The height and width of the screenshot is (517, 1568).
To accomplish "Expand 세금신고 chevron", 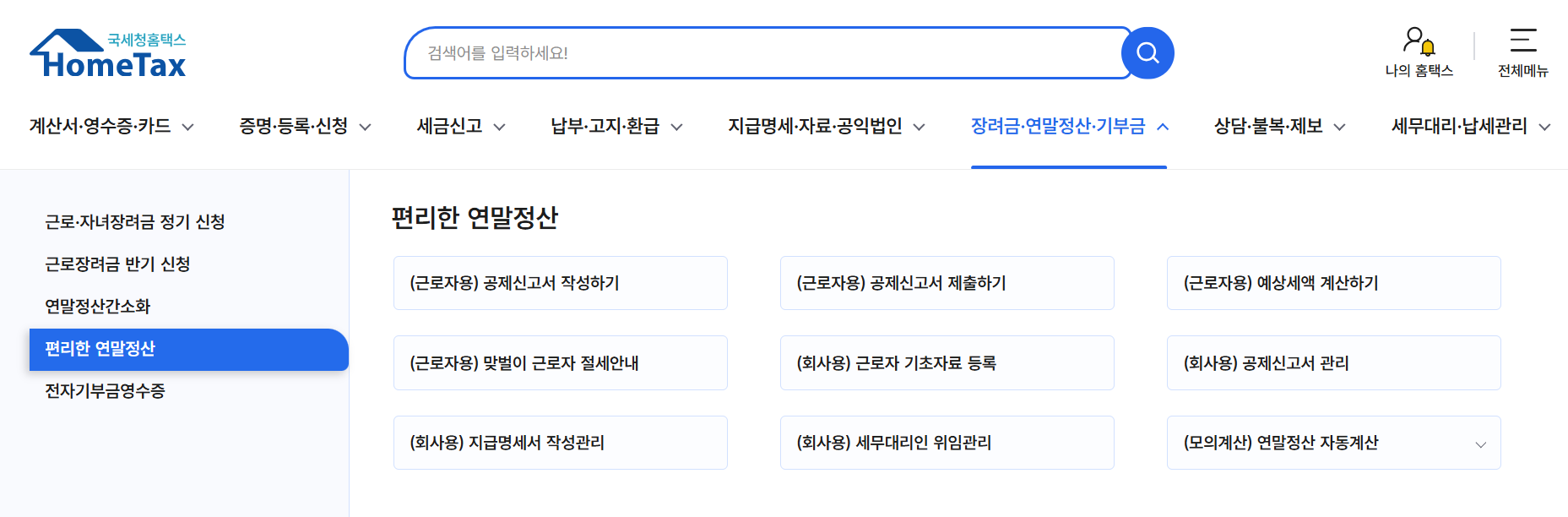I will click(x=500, y=127).
